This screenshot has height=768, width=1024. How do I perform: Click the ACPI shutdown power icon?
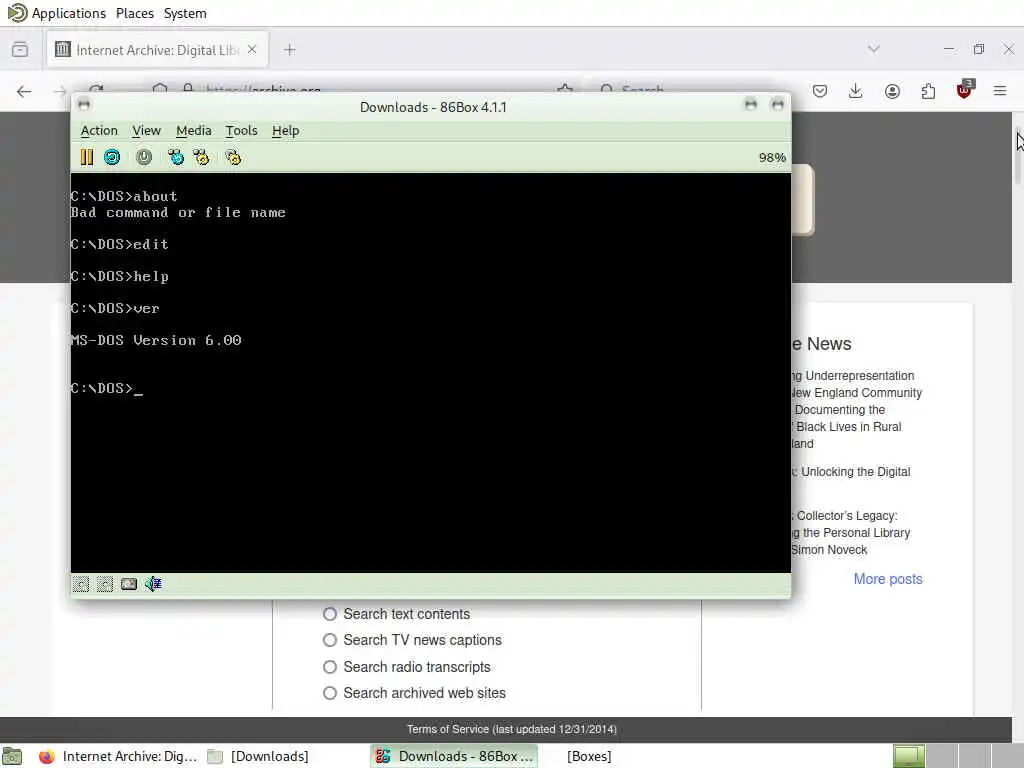(x=144, y=157)
